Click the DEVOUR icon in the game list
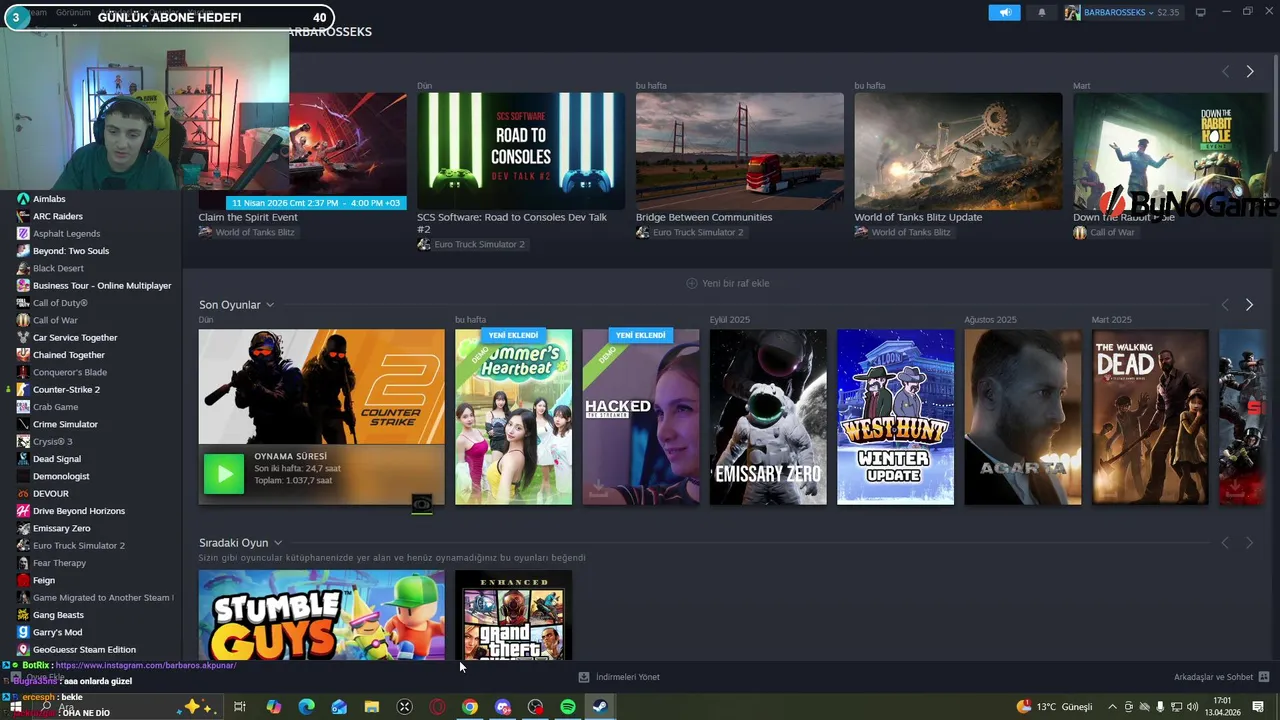Image resolution: width=1280 pixels, height=720 pixels. click(23, 493)
